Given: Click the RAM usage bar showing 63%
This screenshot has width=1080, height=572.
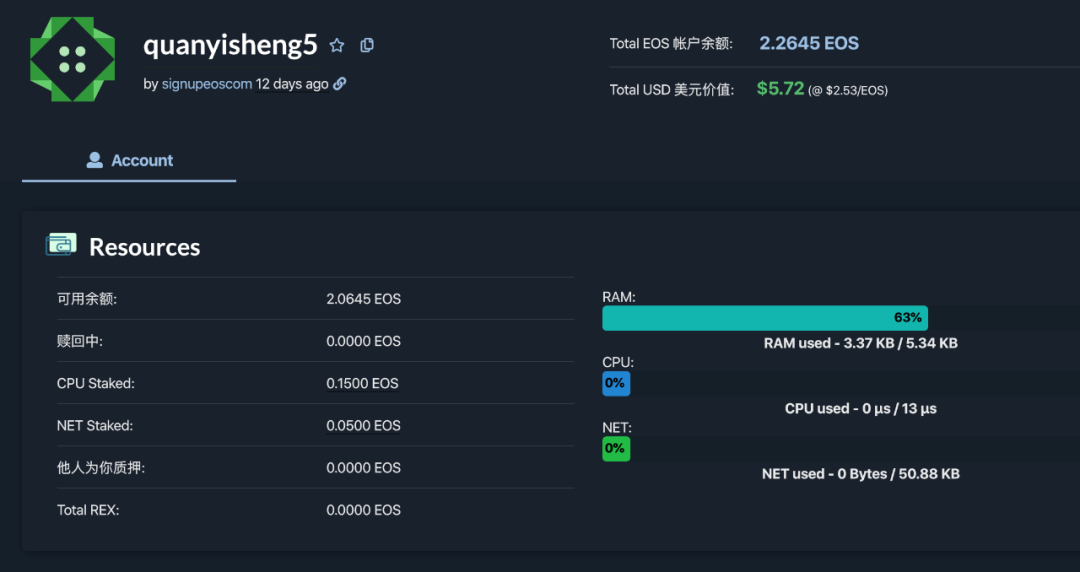Looking at the screenshot, I should 764,318.
